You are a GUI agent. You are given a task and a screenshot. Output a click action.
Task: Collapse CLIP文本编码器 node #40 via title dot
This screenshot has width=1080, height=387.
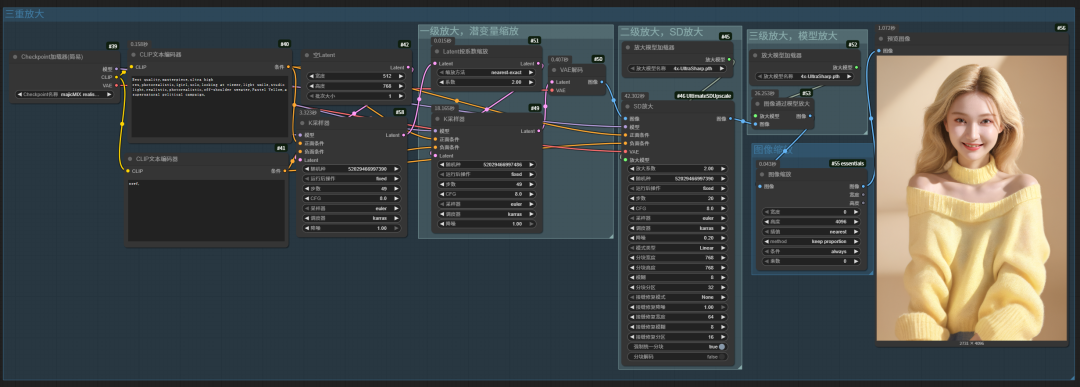point(133,54)
